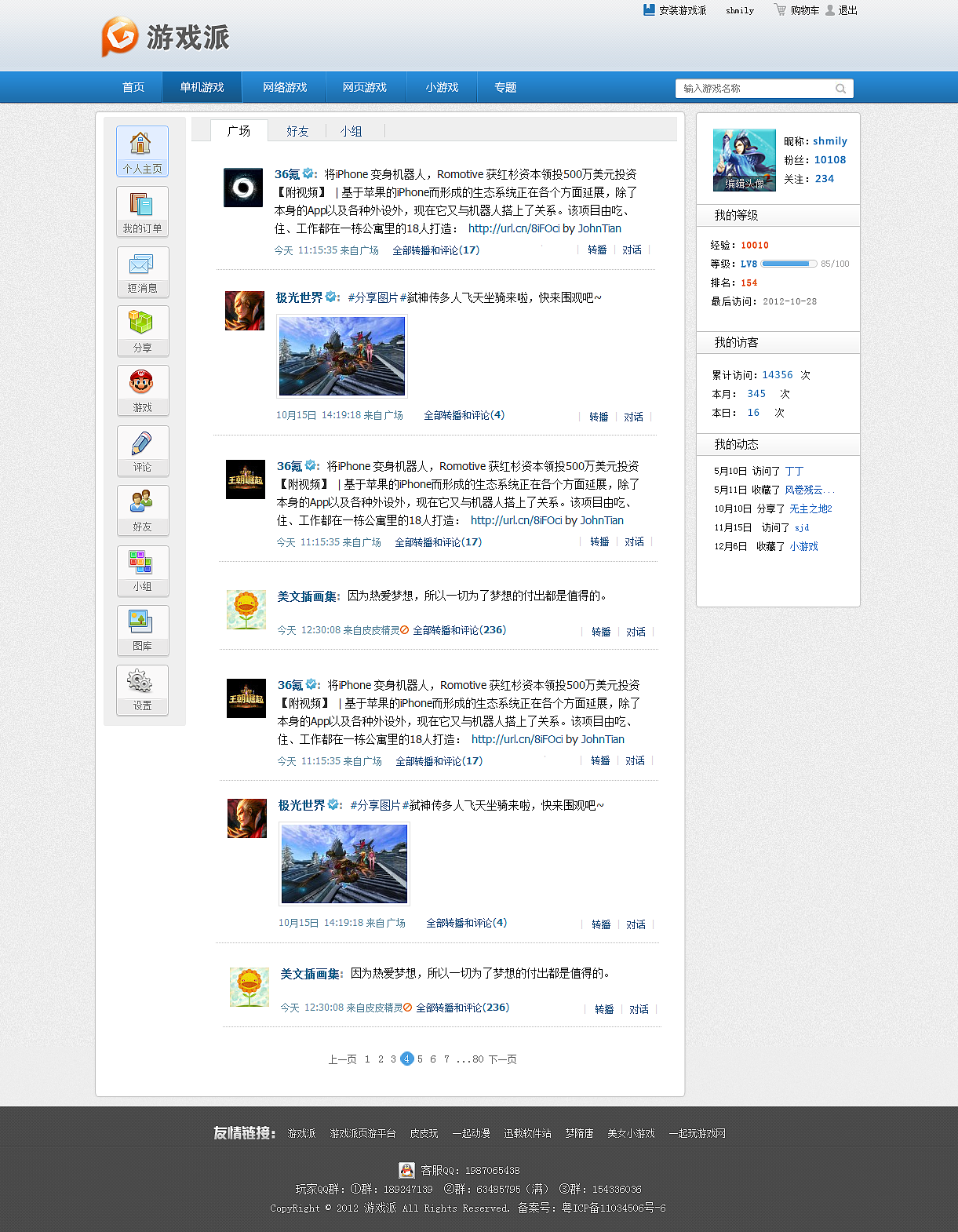Image resolution: width=958 pixels, height=1232 pixels.
Task: Open the 个人主页 home sidebar icon
Action: tap(142, 151)
